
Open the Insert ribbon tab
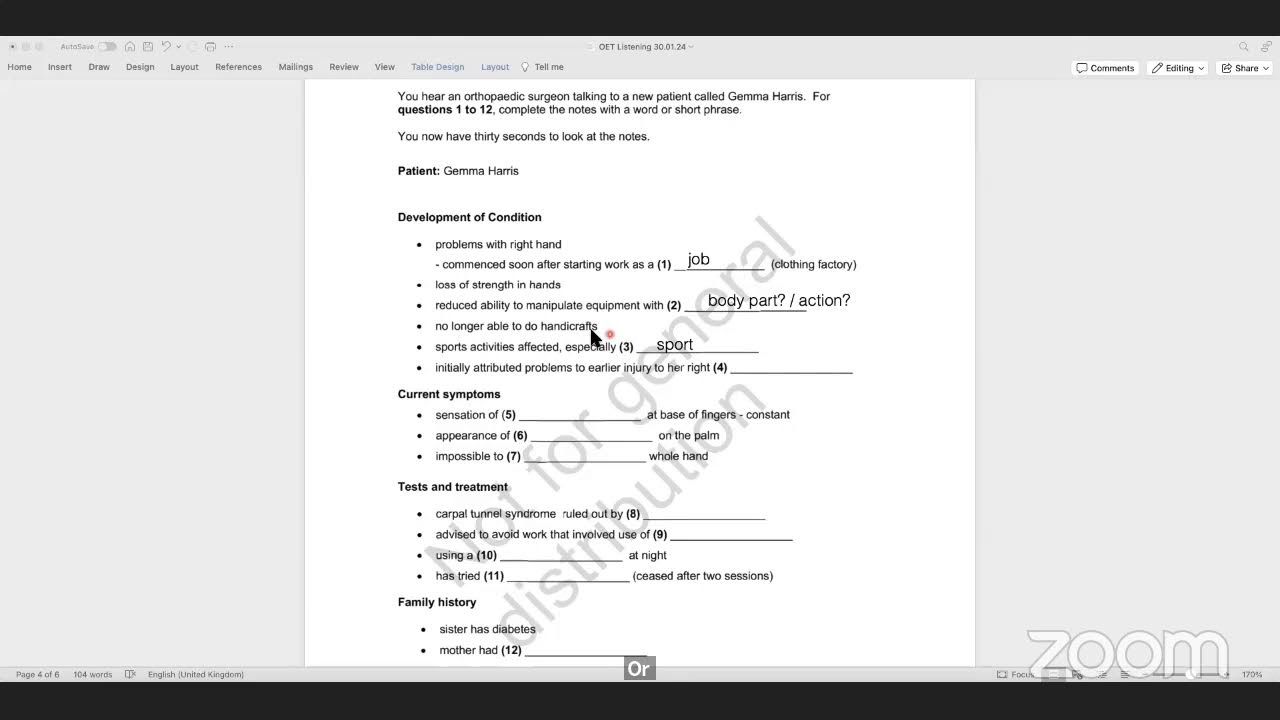60,67
